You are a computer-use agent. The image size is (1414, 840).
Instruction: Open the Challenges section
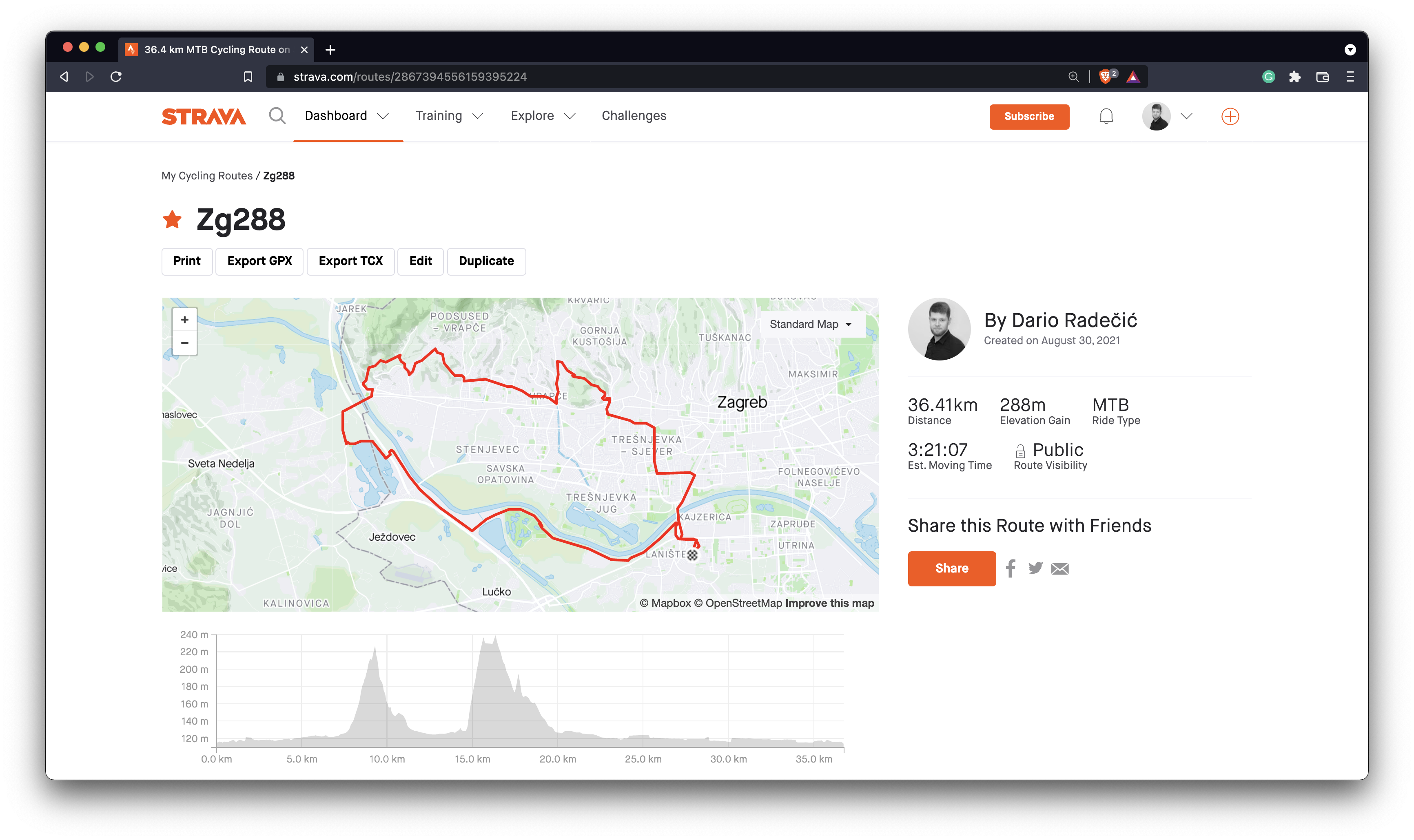coord(634,115)
